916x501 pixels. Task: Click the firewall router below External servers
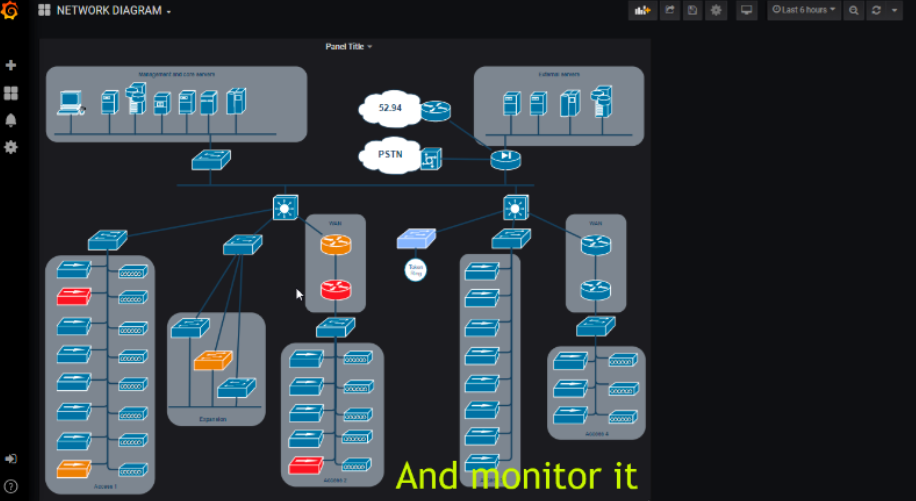click(505, 159)
